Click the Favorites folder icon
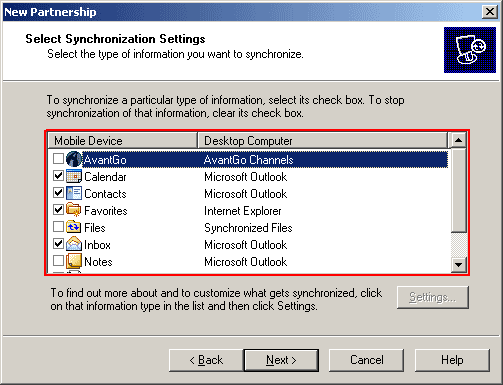 [74, 210]
